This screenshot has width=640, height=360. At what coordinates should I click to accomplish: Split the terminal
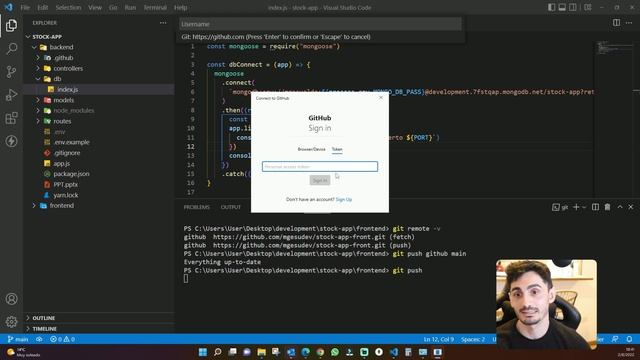[596, 207]
